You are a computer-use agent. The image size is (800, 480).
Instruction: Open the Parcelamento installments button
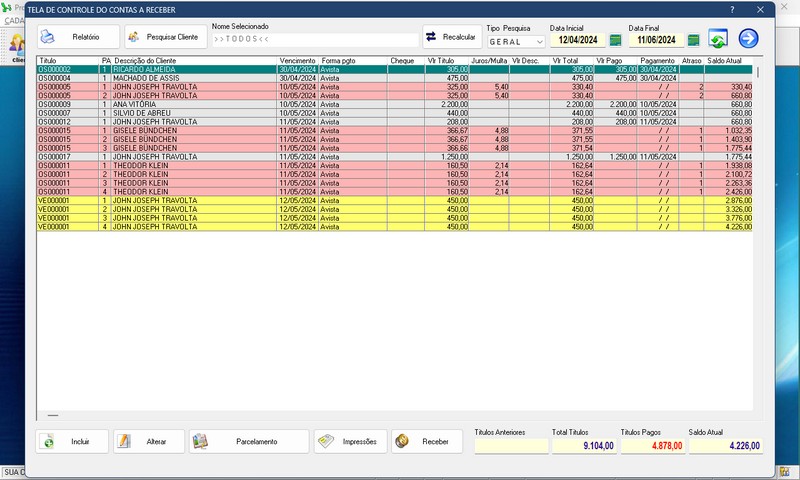tap(249, 441)
